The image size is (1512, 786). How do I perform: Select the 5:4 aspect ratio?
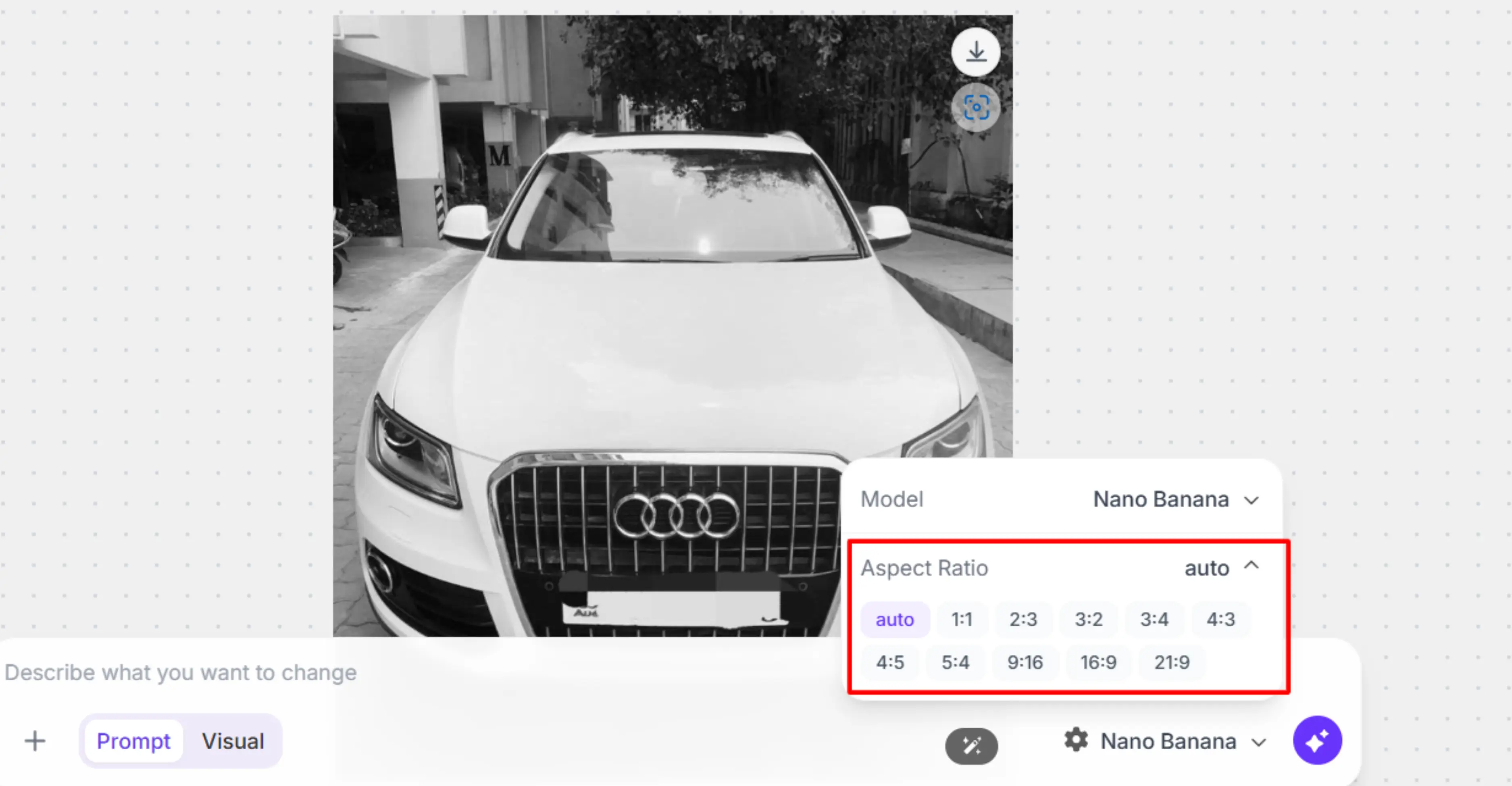[956, 663]
